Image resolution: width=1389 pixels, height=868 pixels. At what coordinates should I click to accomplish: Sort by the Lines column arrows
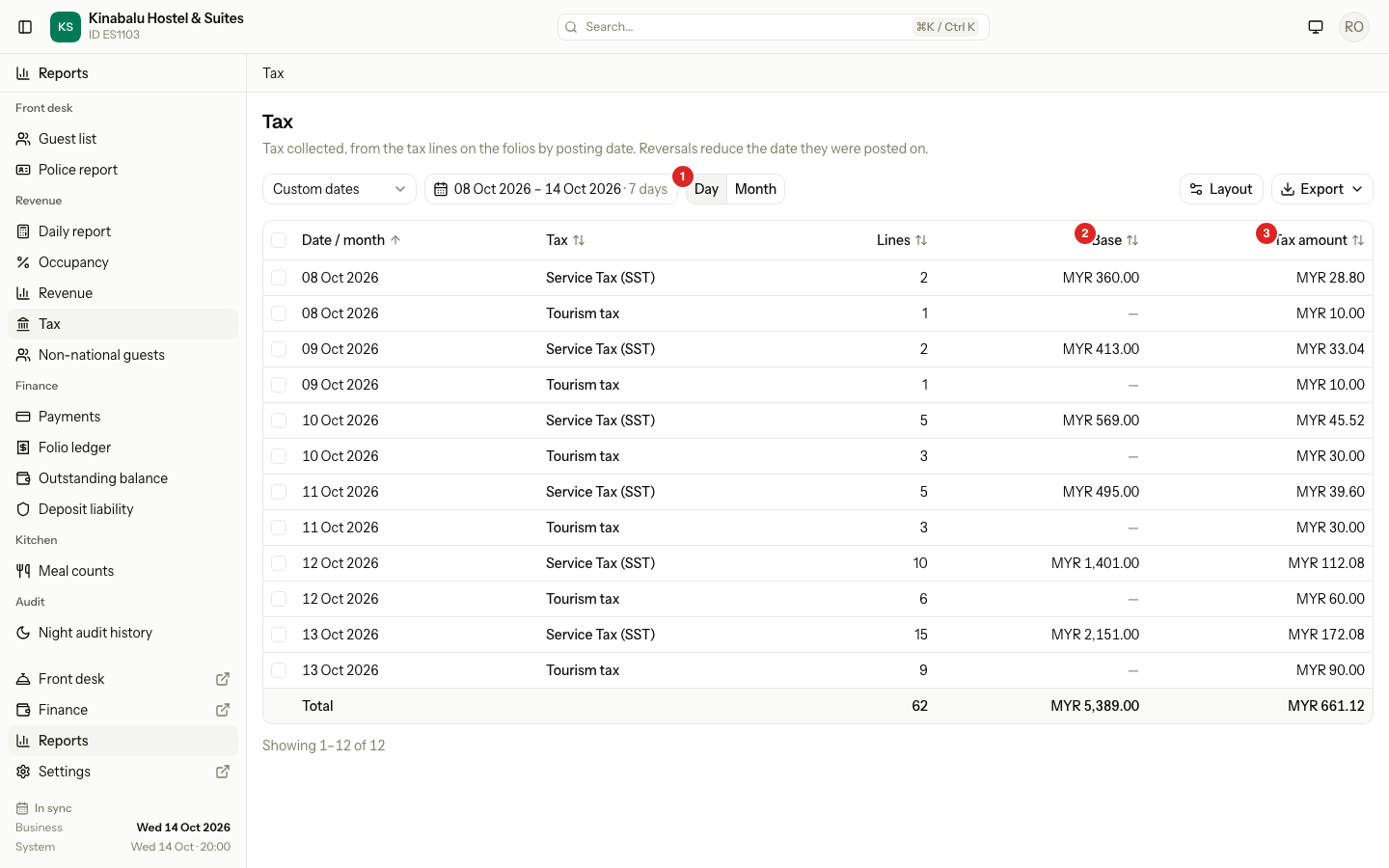(x=921, y=240)
